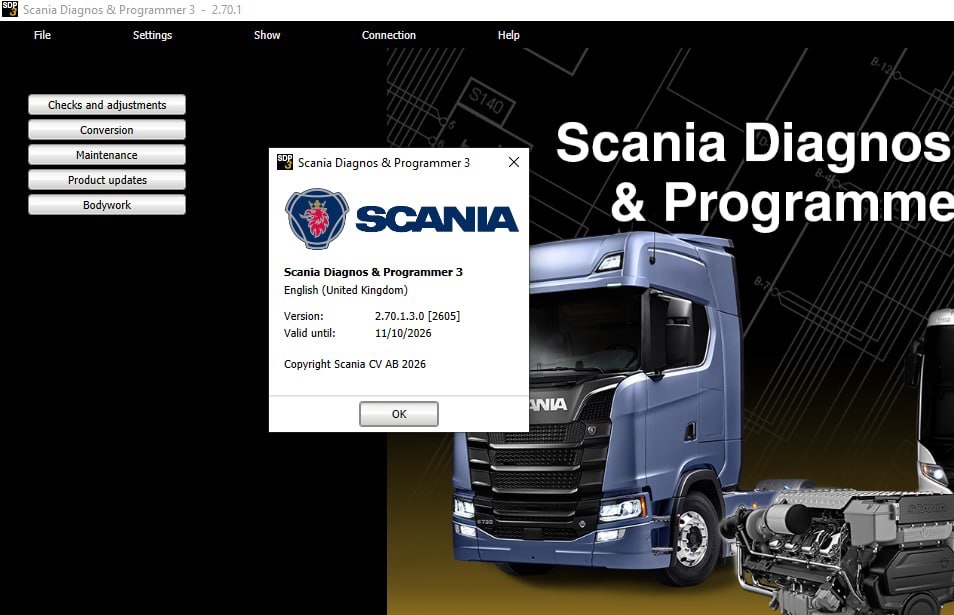Click the Valid until: label
The height and width of the screenshot is (615, 954).
[309, 333]
